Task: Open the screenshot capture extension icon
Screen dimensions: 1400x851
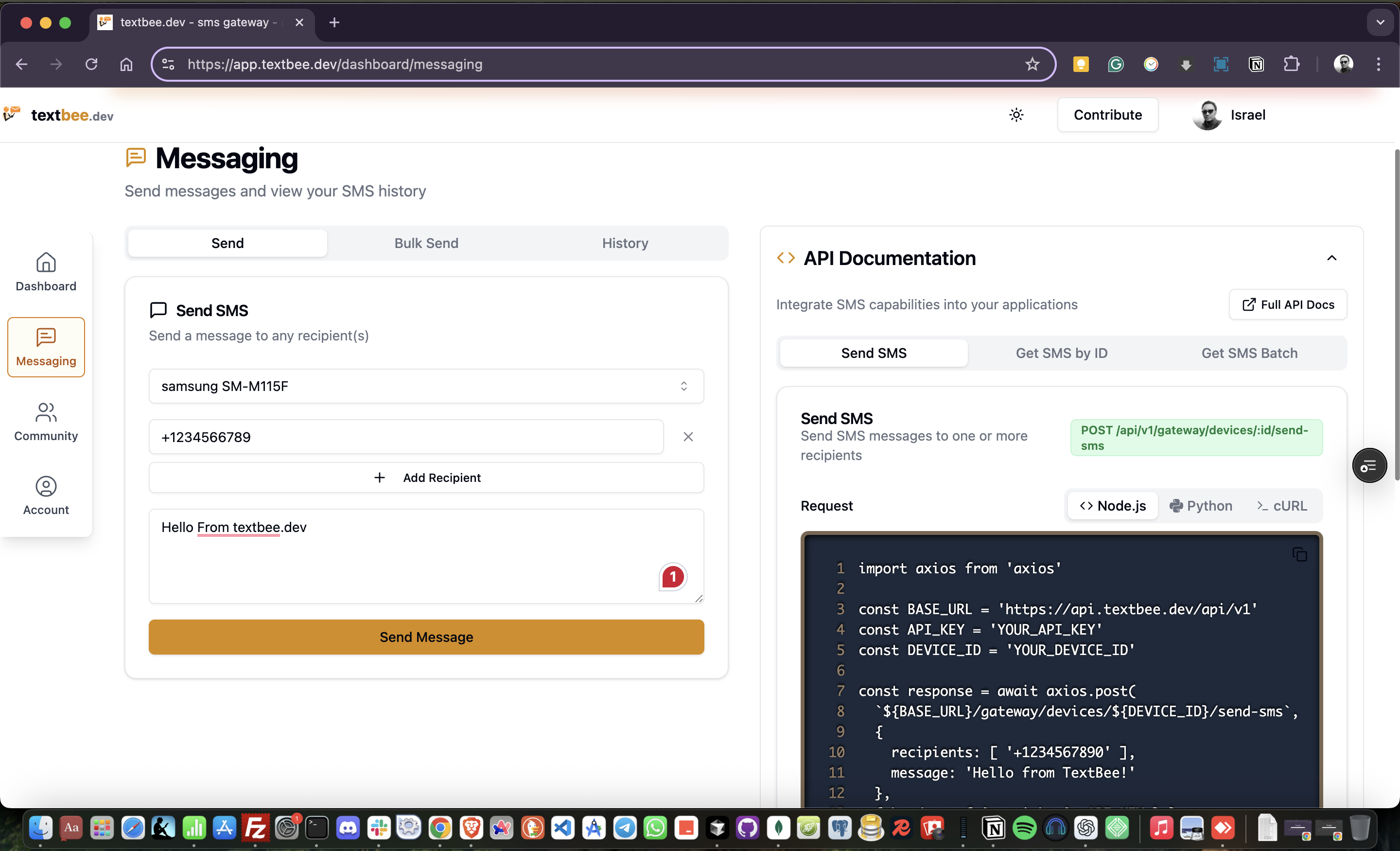Action: coord(1221,64)
